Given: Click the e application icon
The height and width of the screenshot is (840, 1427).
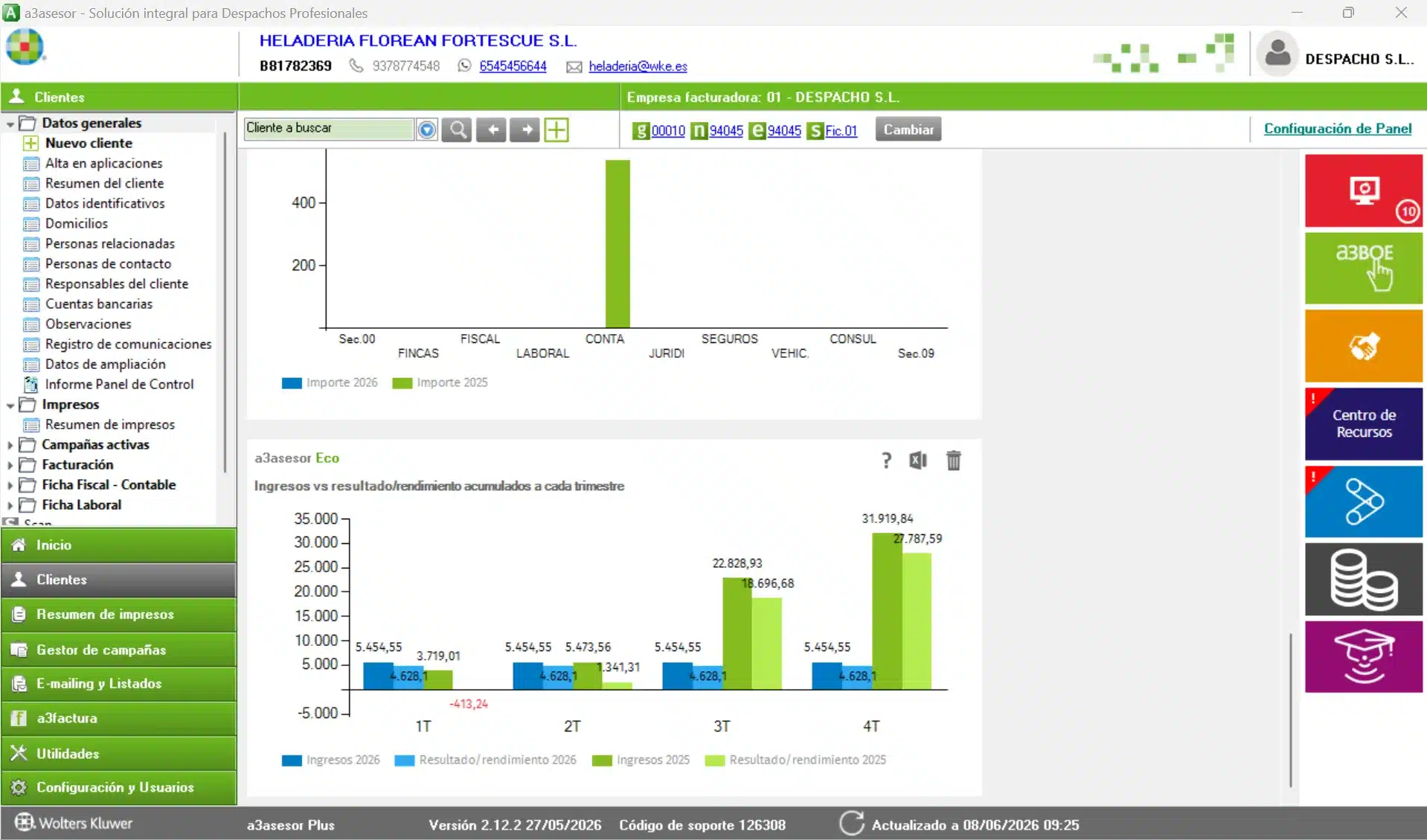Looking at the screenshot, I should click(x=757, y=131).
